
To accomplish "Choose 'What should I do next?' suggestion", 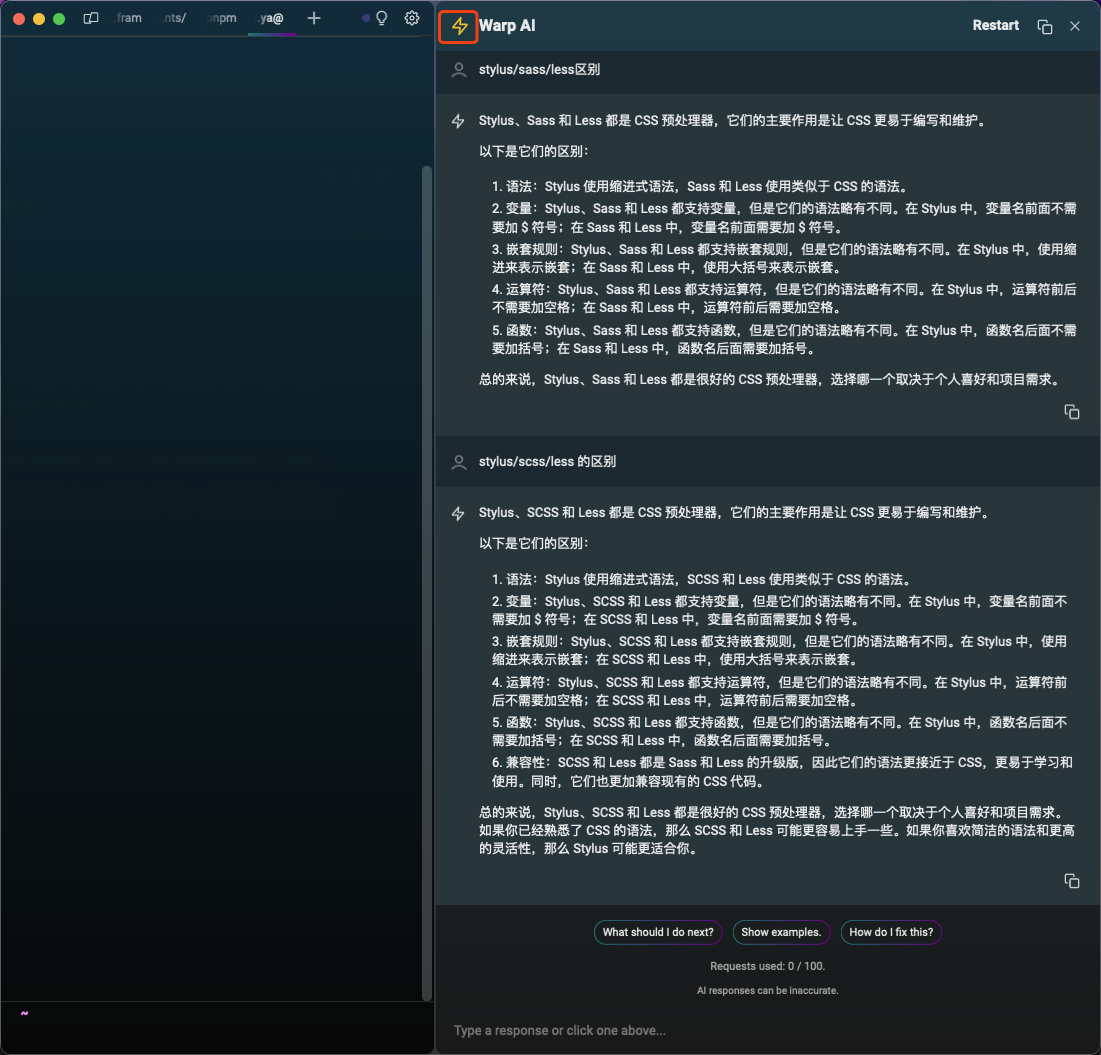I will point(658,932).
